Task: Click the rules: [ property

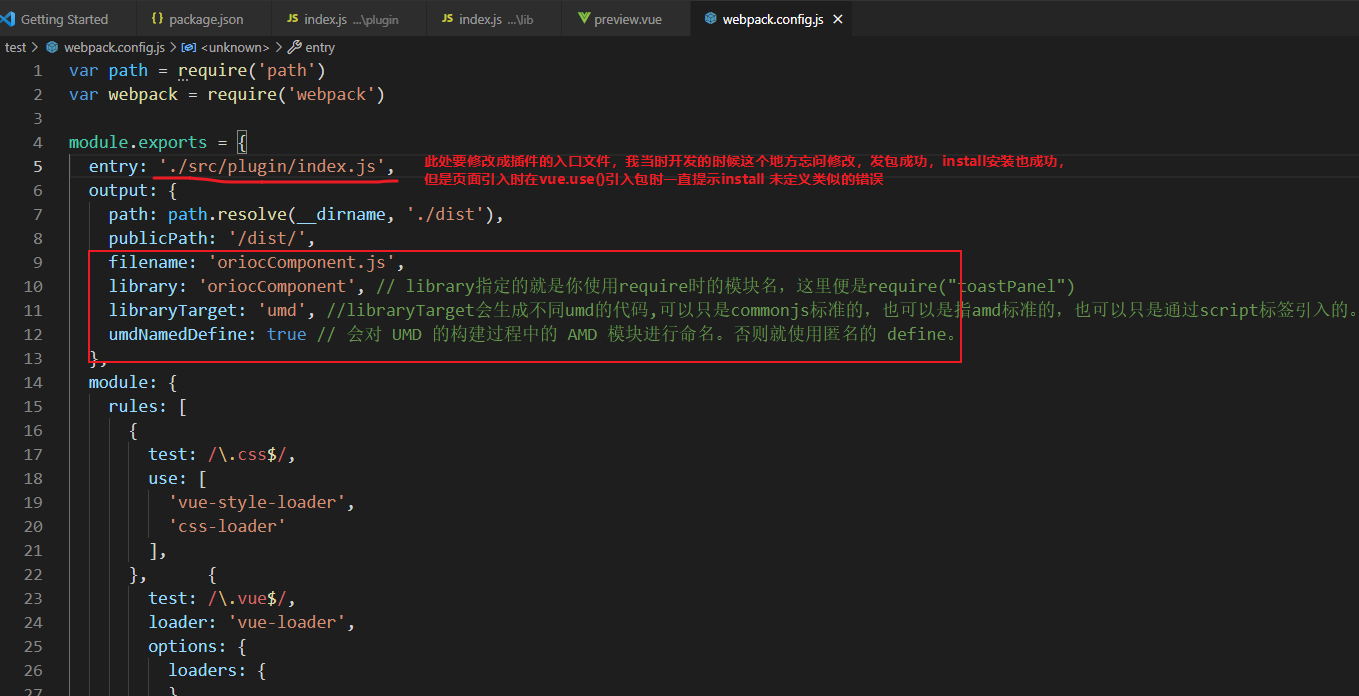Action: pos(147,407)
